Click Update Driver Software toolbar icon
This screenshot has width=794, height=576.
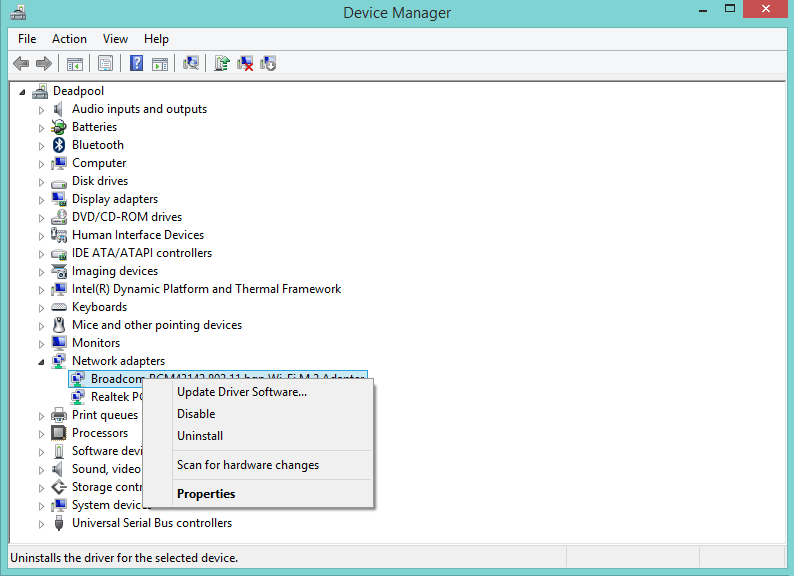221,63
